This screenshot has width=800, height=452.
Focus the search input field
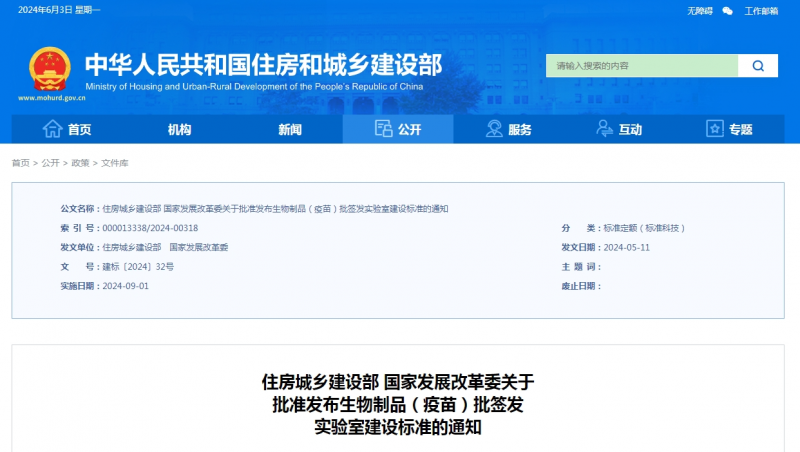641,66
